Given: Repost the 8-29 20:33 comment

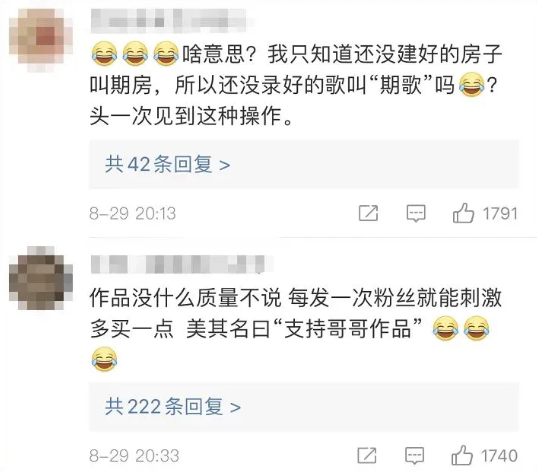Looking at the screenshot, I should click(x=367, y=455).
